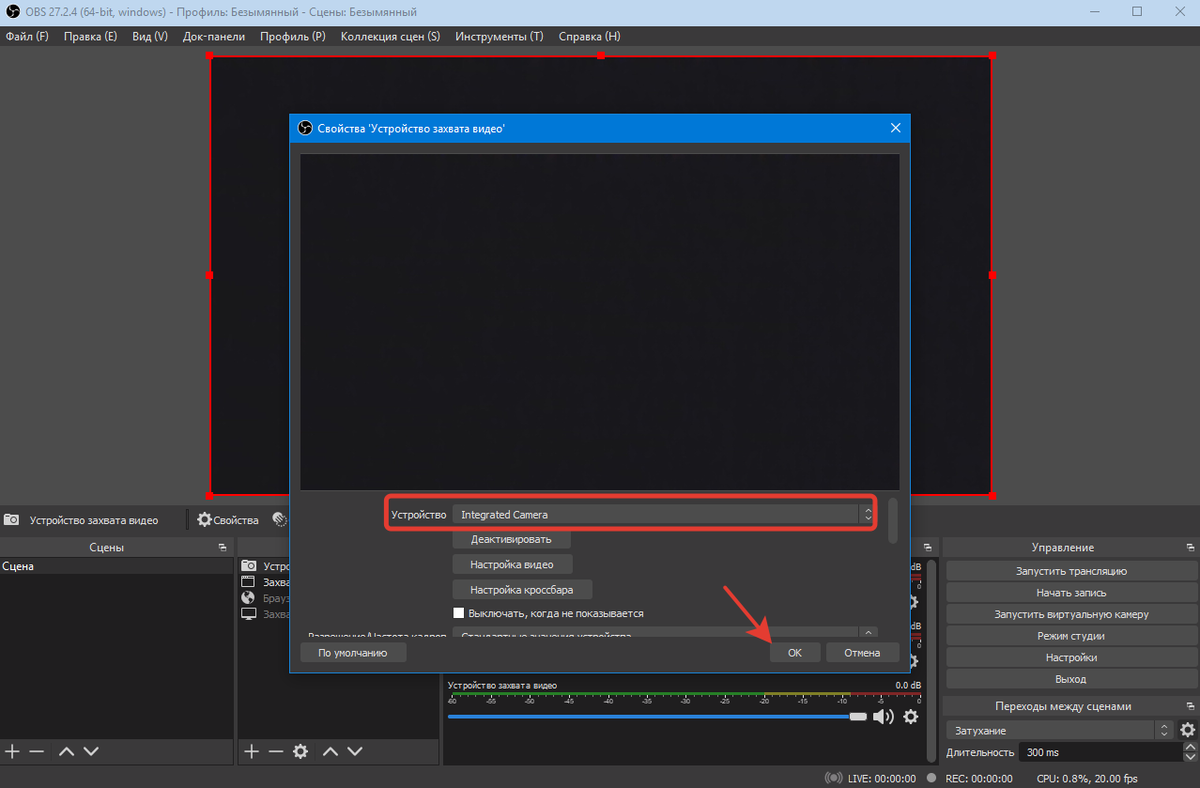This screenshot has height=788, width=1200.
Task: Click the Начать запись button
Action: 1070,593
